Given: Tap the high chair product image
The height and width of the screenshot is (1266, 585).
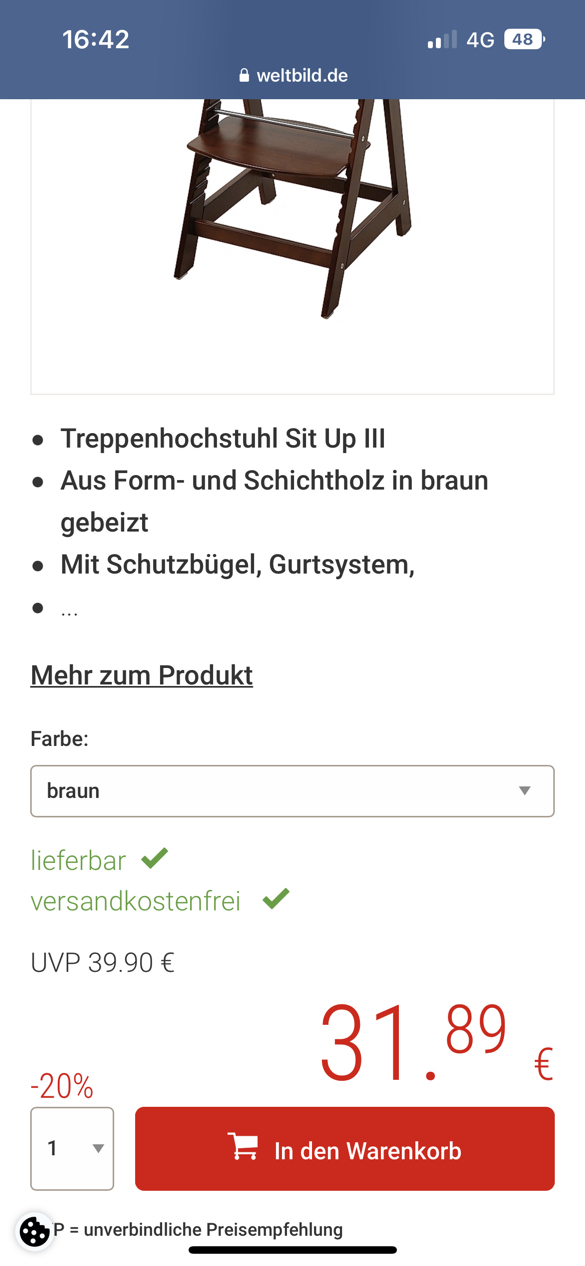Looking at the screenshot, I should point(292,205).
